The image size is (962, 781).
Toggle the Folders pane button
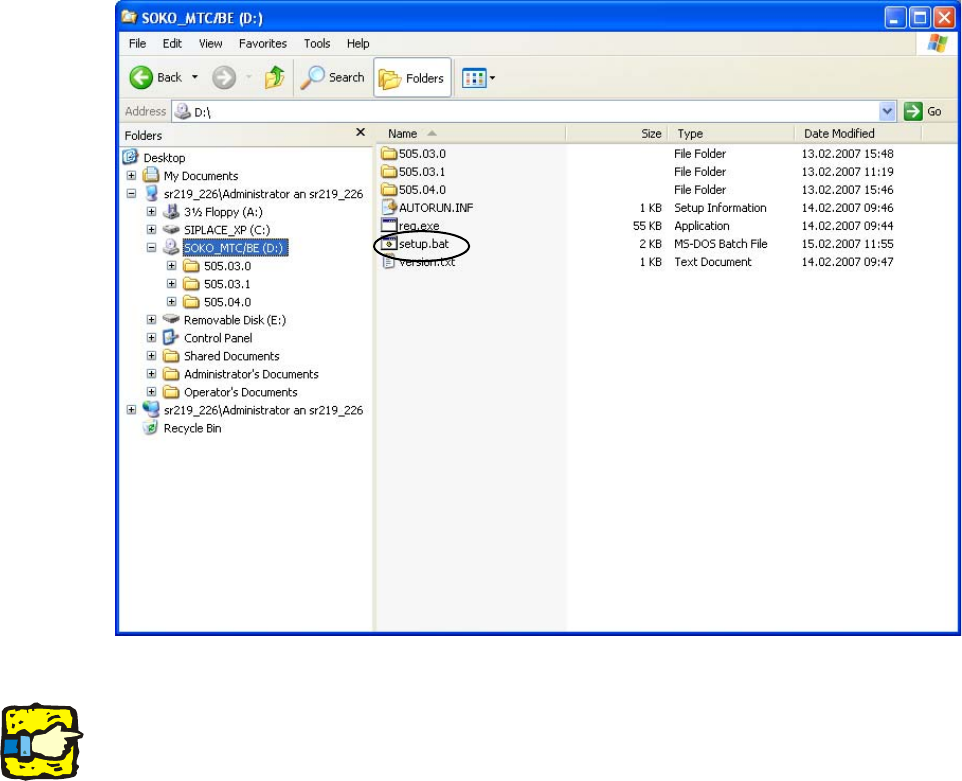[x=412, y=78]
